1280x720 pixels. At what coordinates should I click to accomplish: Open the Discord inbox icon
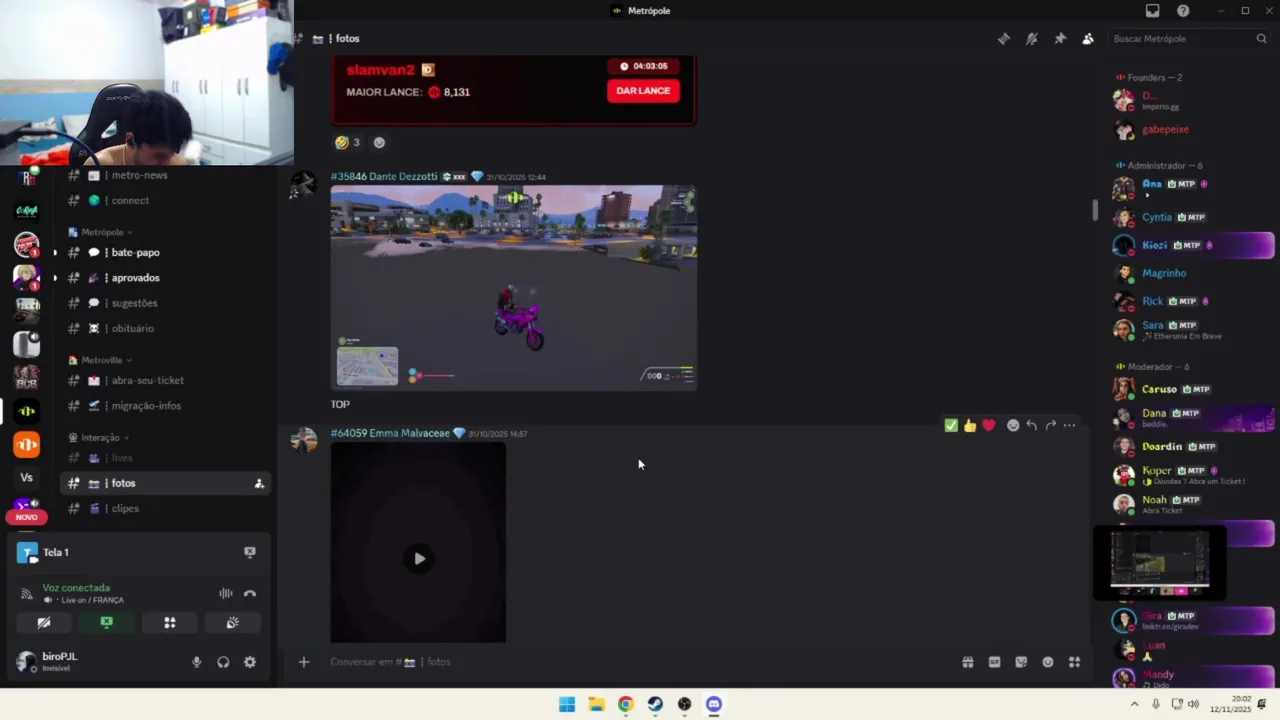[x=1152, y=11]
